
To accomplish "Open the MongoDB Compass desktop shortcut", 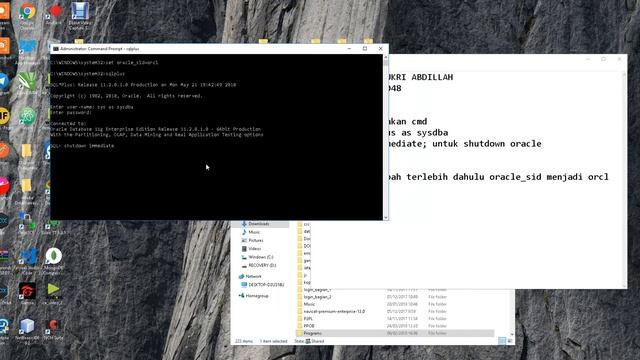I will click(x=53, y=256).
